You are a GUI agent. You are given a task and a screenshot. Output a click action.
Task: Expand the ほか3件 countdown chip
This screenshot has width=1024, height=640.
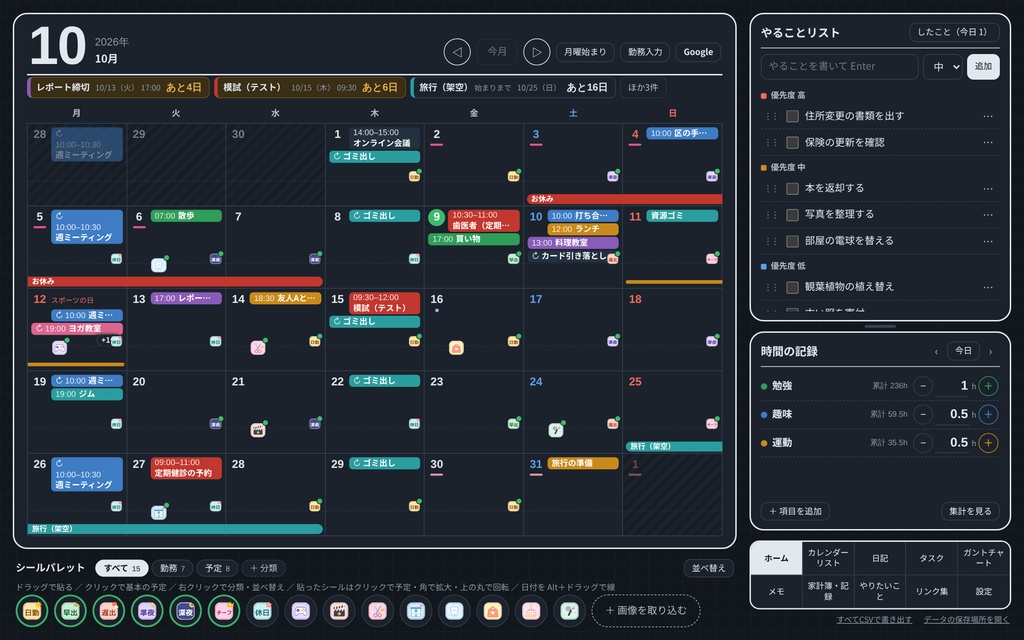click(643, 88)
